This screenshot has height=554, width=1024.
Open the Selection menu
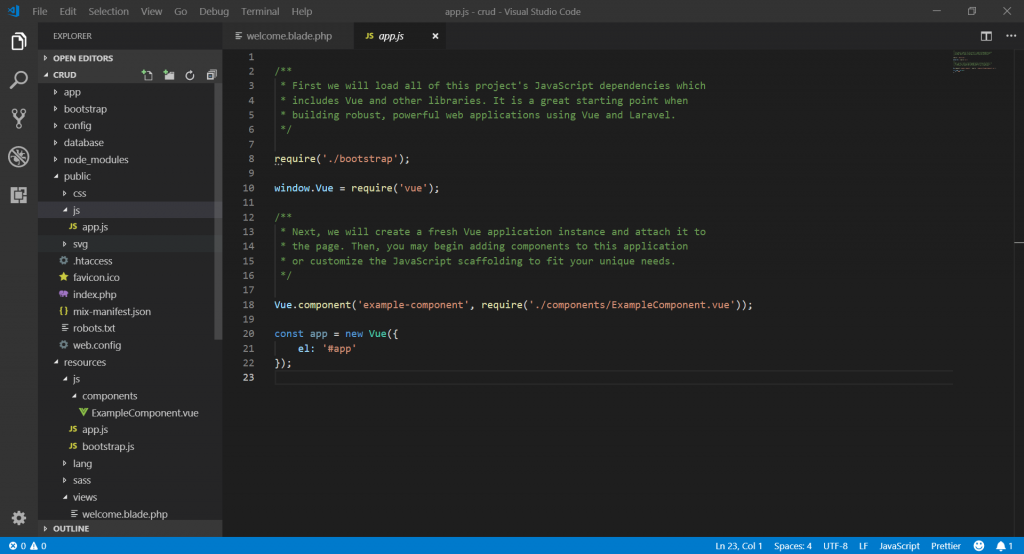click(108, 11)
